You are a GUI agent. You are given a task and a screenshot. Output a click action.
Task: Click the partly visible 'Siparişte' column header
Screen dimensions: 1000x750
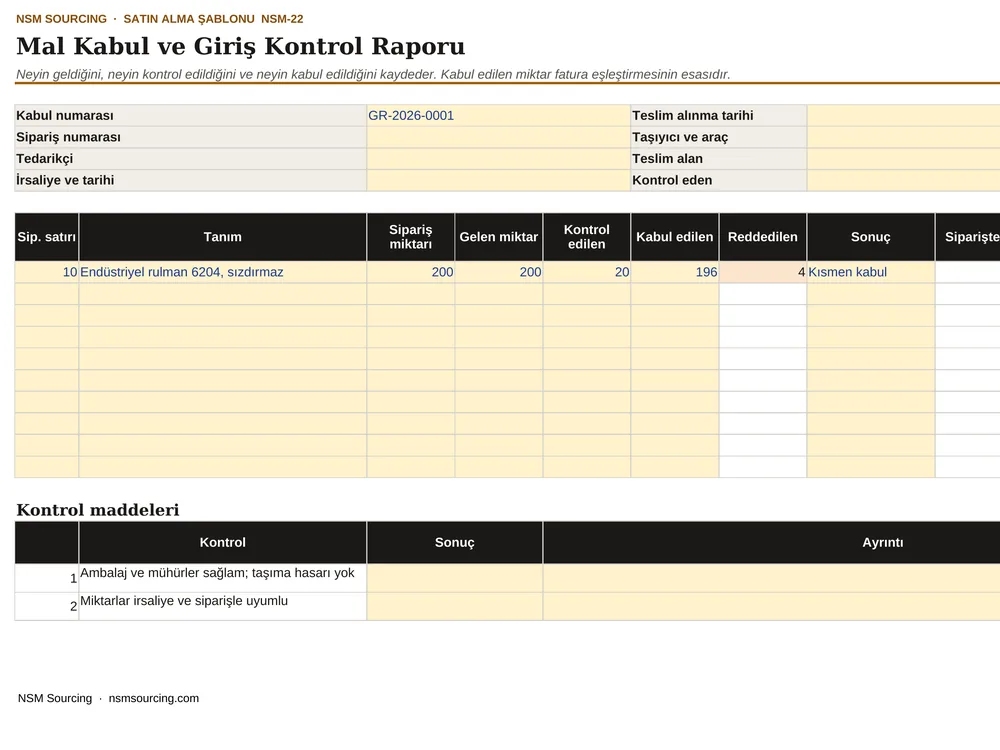pos(968,237)
